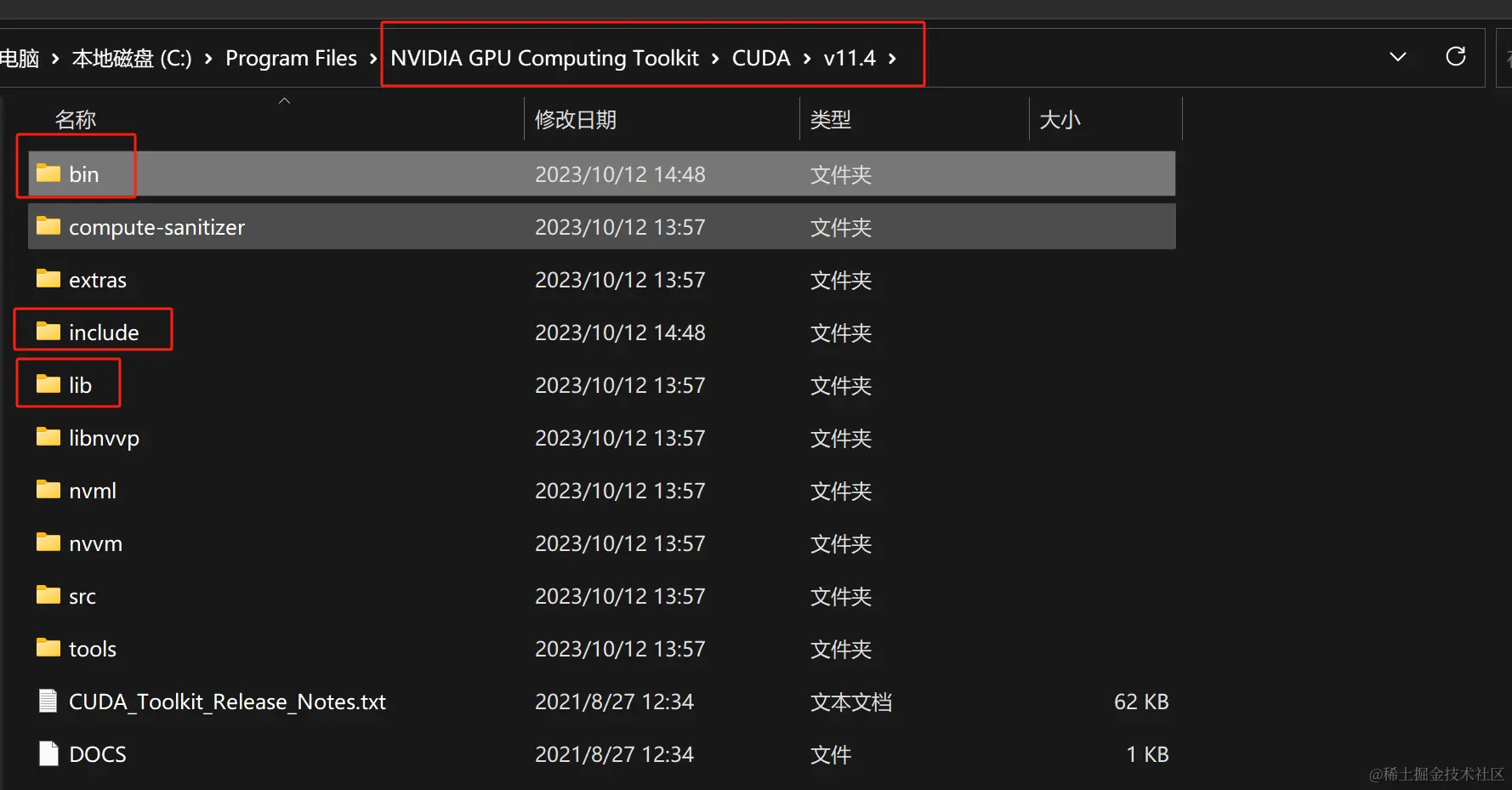The width and height of the screenshot is (1512, 790).
Task: Click include folder's date 2023/10/12 14:48
Action: (x=620, y=332)
